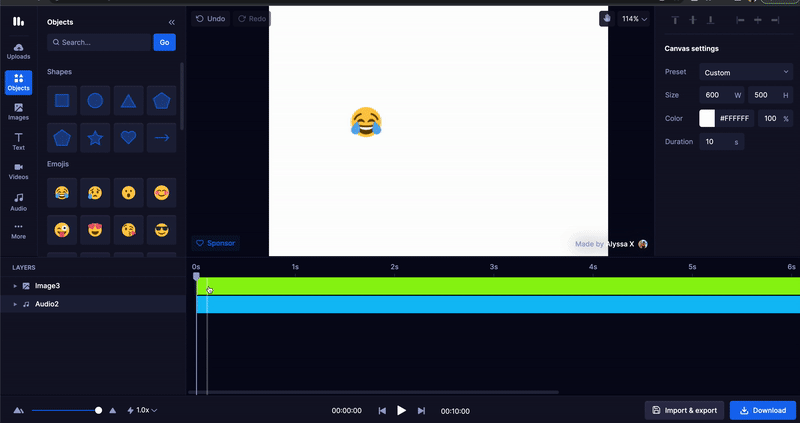Edit the #FFFFFF hex color field
The image size is (800, 423).
(x=735, y=118)
